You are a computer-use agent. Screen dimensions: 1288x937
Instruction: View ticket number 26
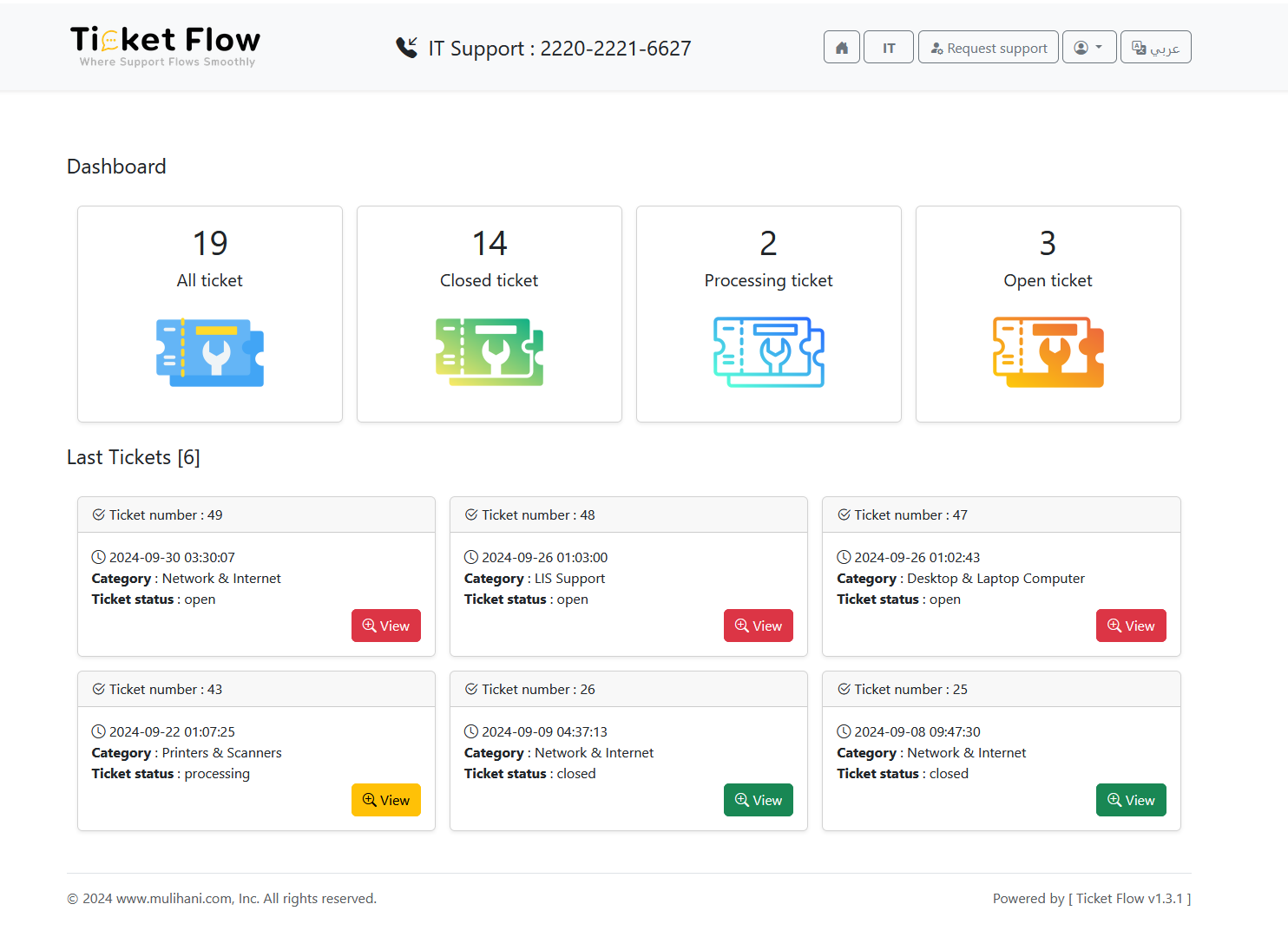(759, 800)
